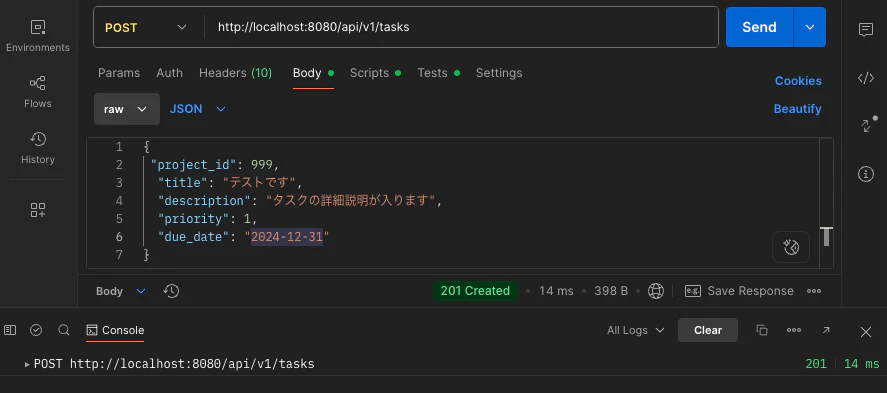
Task: Select the request Body tab
Action: click(x=313, y=73)
